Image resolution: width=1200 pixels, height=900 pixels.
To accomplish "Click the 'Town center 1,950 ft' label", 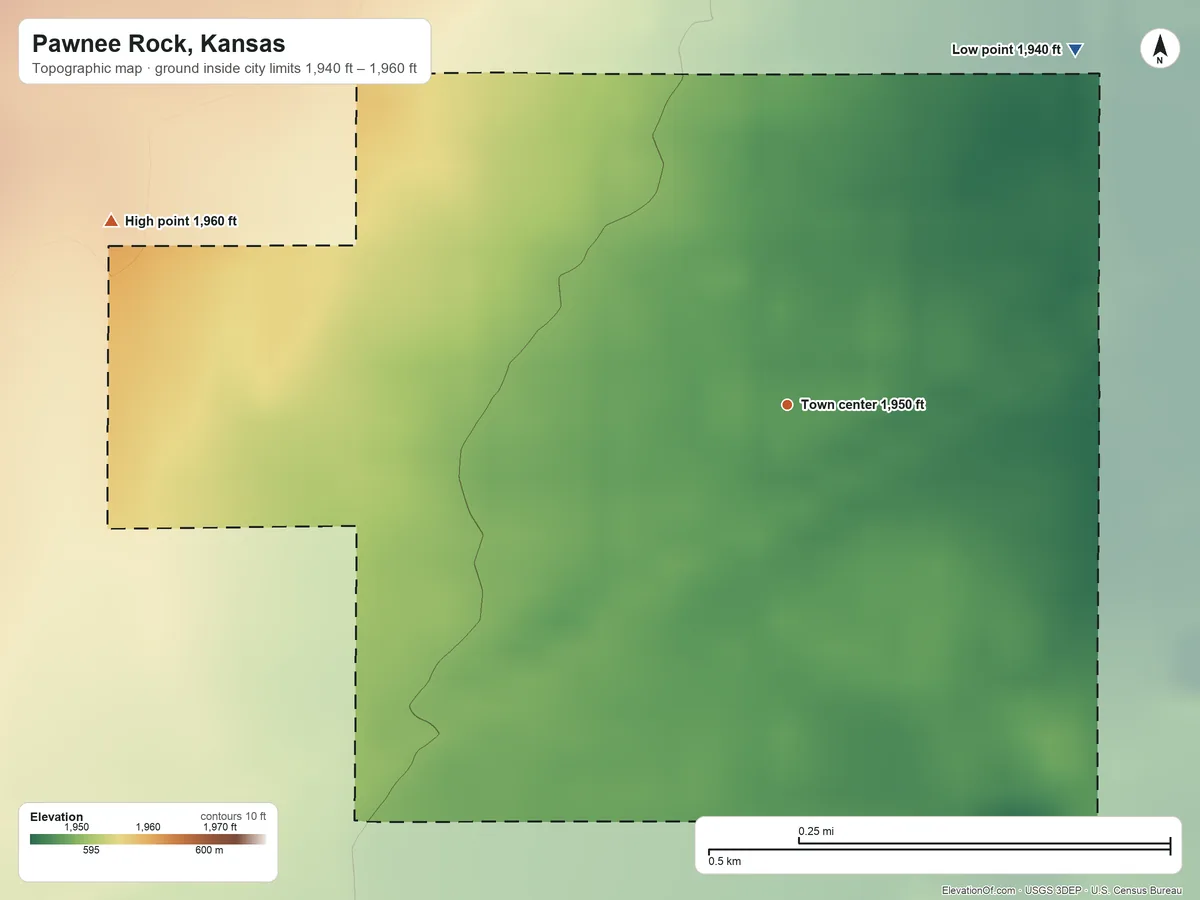I will click(x=863, y=405).
